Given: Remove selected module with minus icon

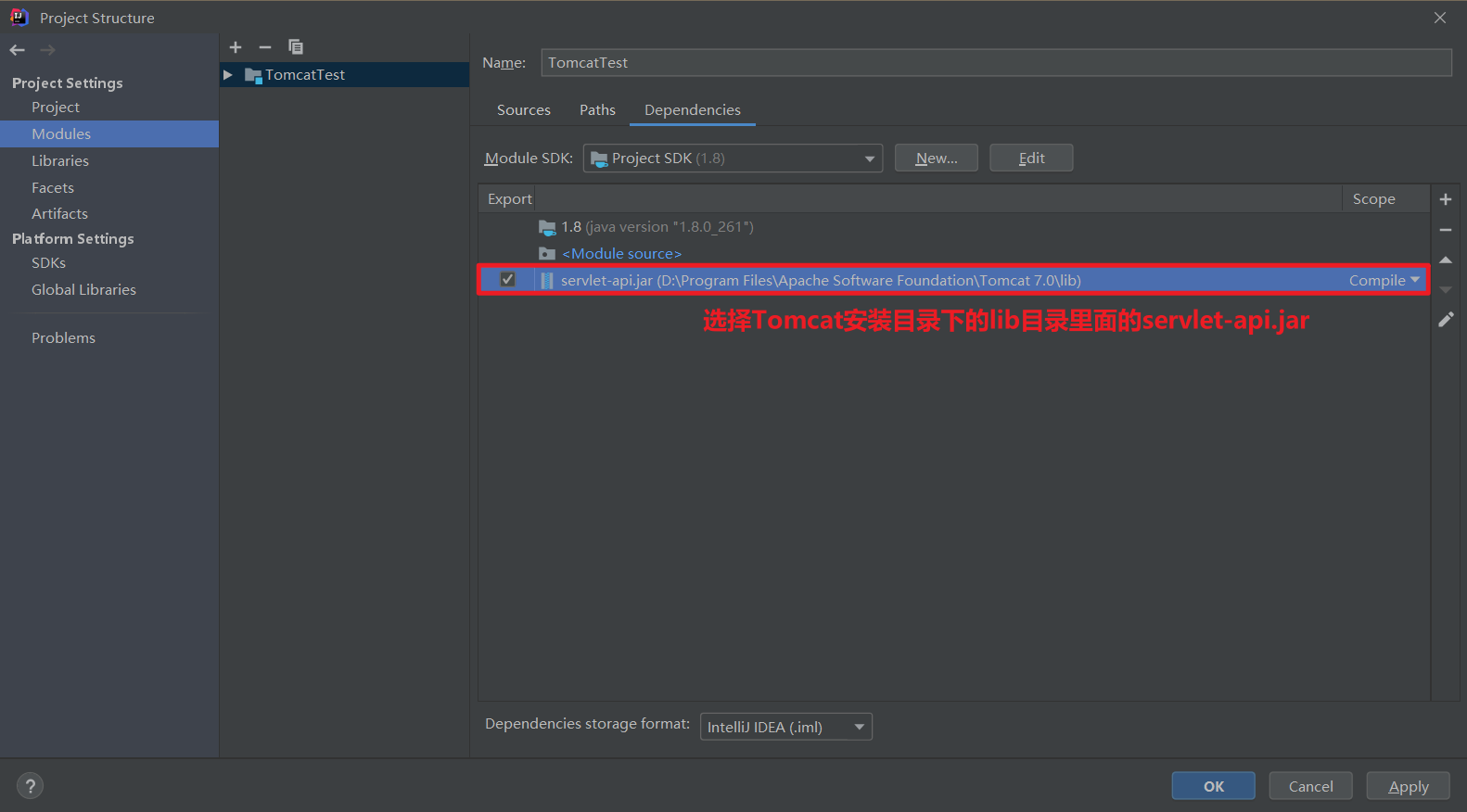Looking at the screenshot, I should click(x=265, y=47).
